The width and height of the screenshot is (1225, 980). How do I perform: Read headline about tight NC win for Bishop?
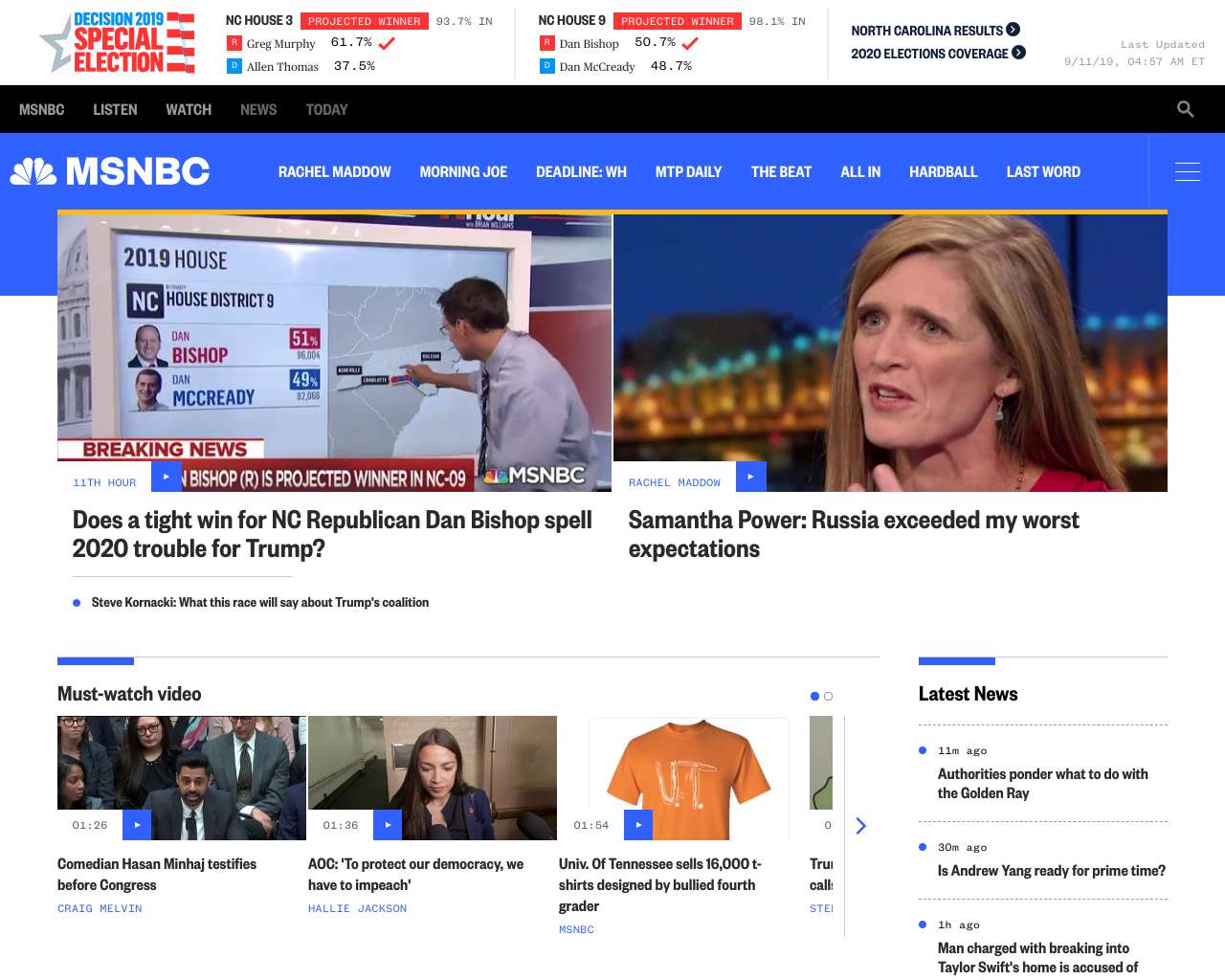(x=332, y=534)
